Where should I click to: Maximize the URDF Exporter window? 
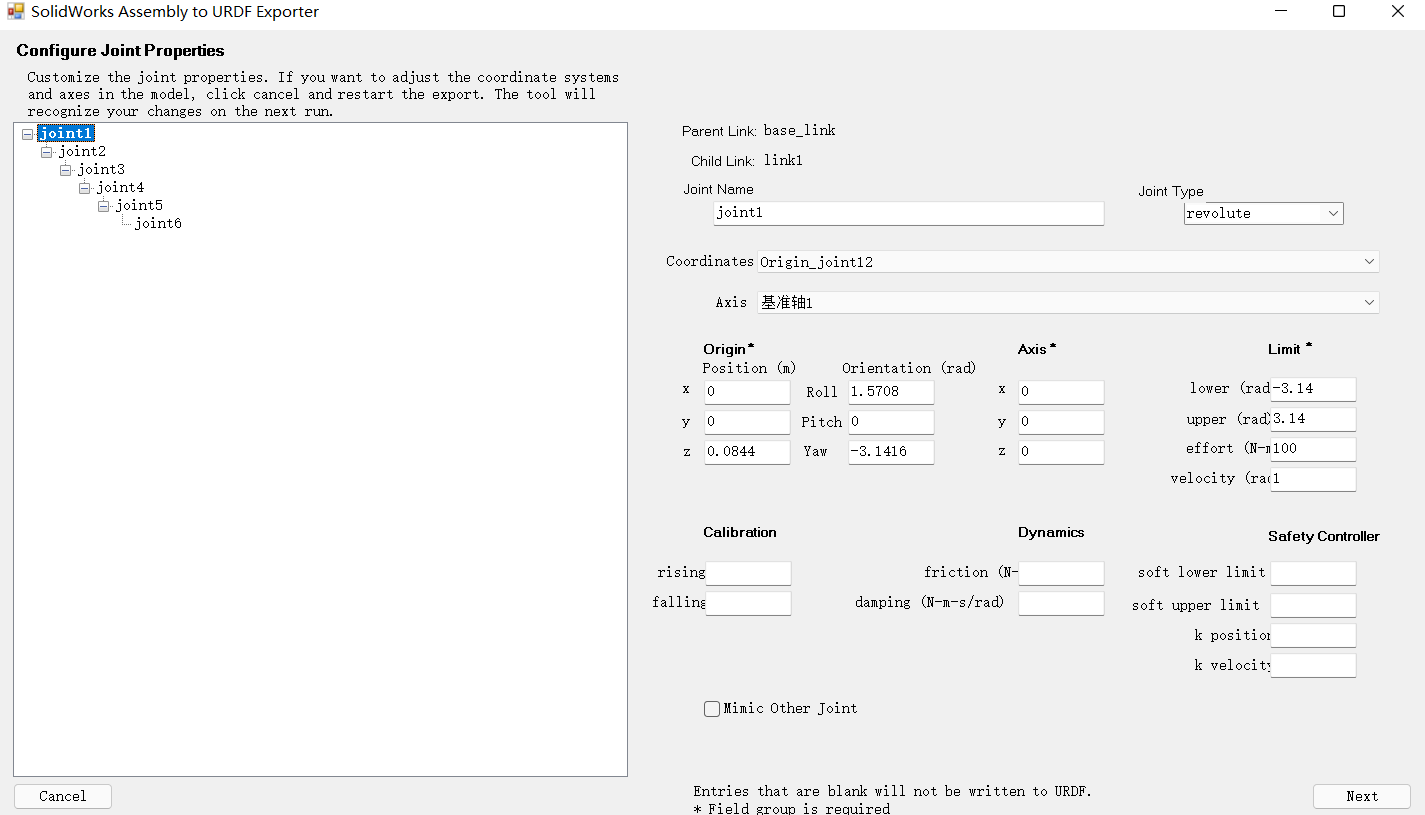[x=1339, y=12]
